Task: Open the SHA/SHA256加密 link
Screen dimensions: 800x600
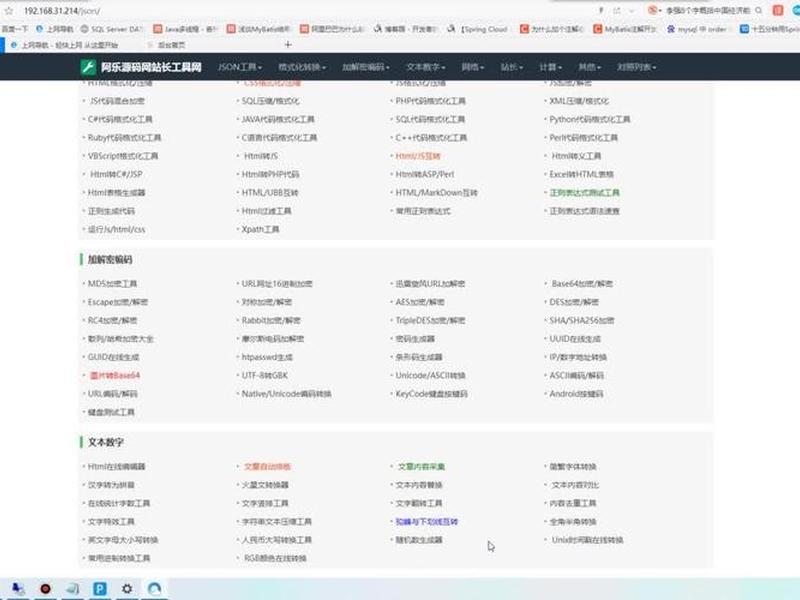Action: pos(582,320)
